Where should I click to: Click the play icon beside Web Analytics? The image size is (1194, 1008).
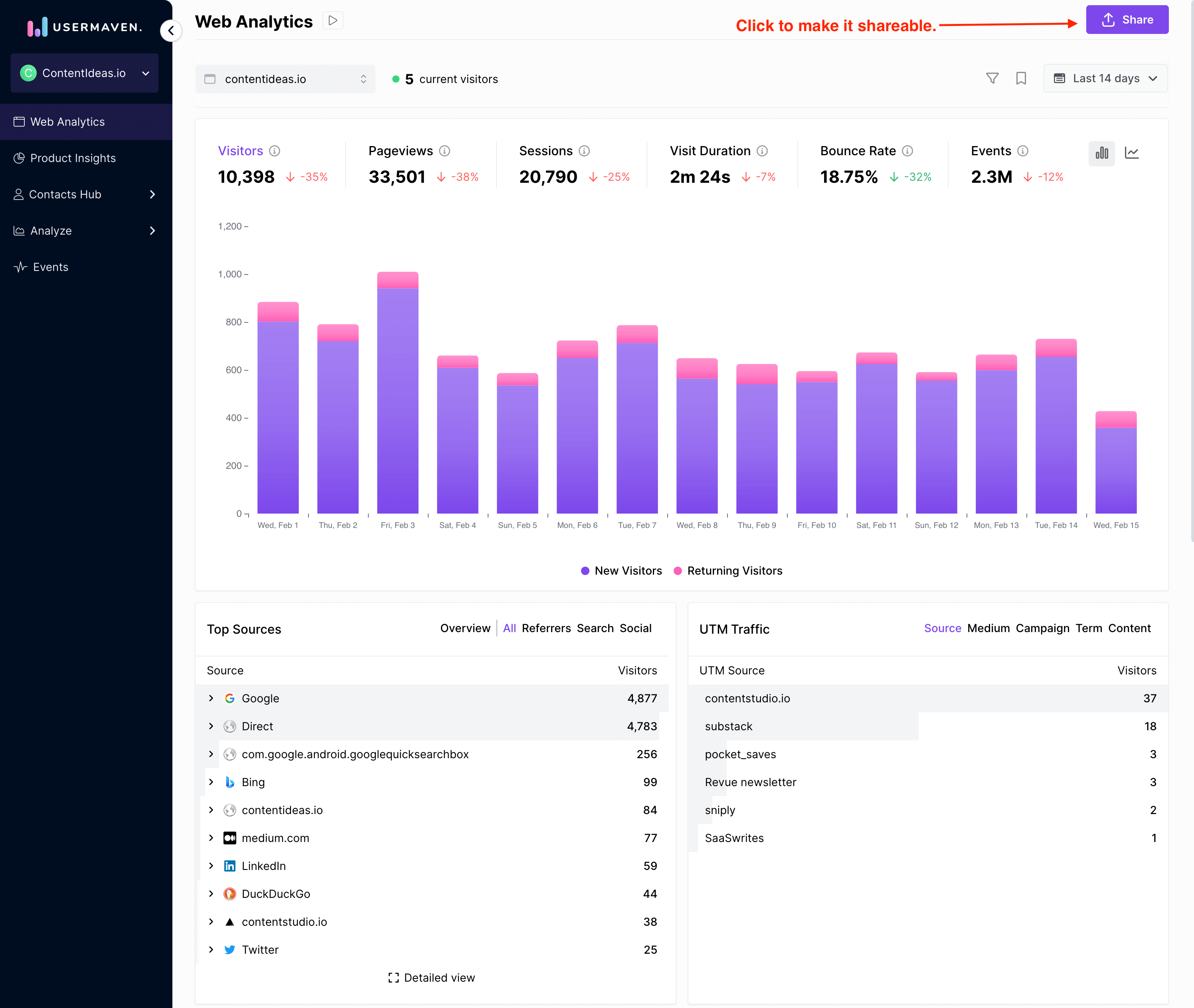click(333, 21)
